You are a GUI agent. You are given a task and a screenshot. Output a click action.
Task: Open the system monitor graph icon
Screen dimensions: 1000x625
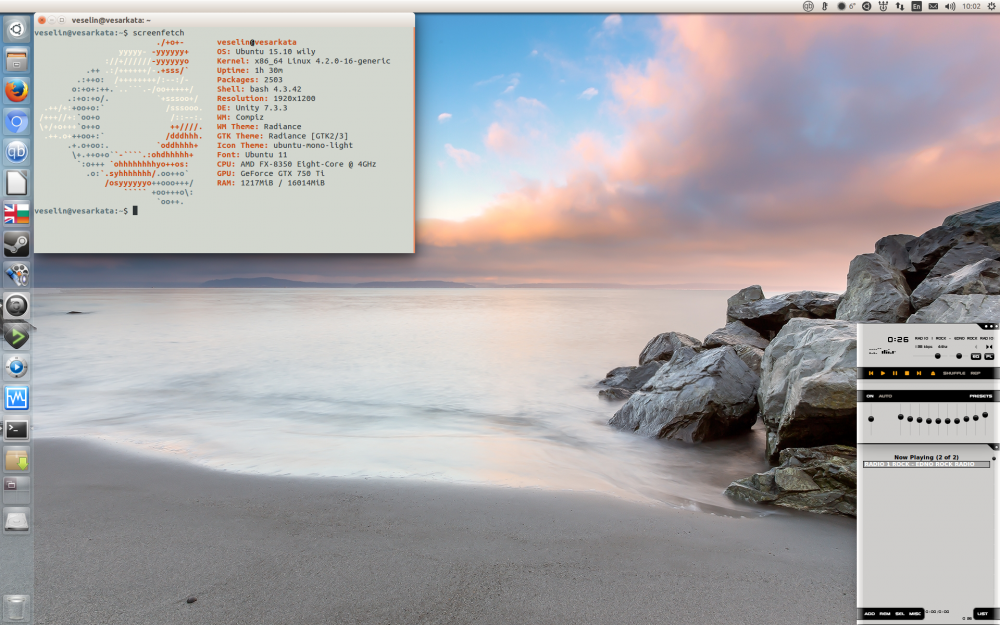17,399
